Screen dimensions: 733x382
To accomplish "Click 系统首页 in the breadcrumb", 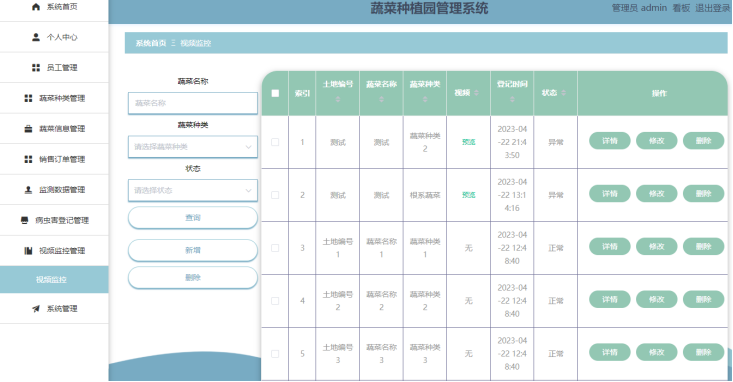I will coord(151,43).
